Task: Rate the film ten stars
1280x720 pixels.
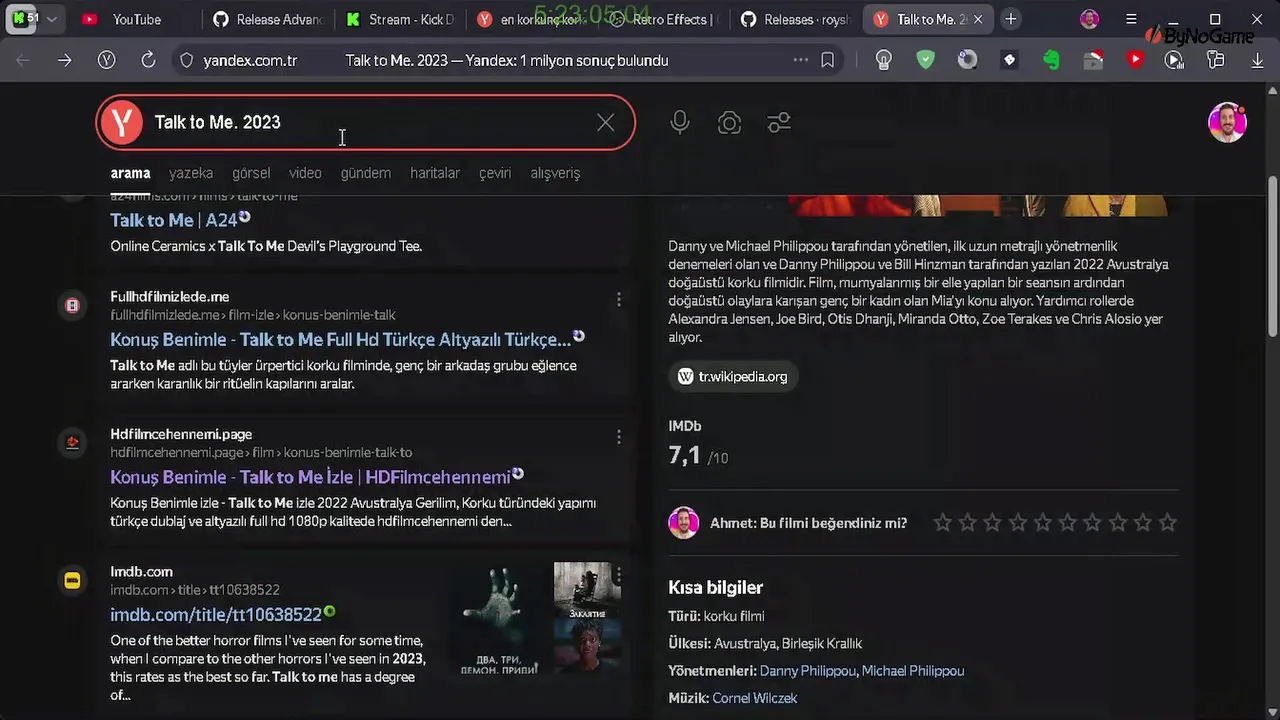Action: coord(1167,523)
